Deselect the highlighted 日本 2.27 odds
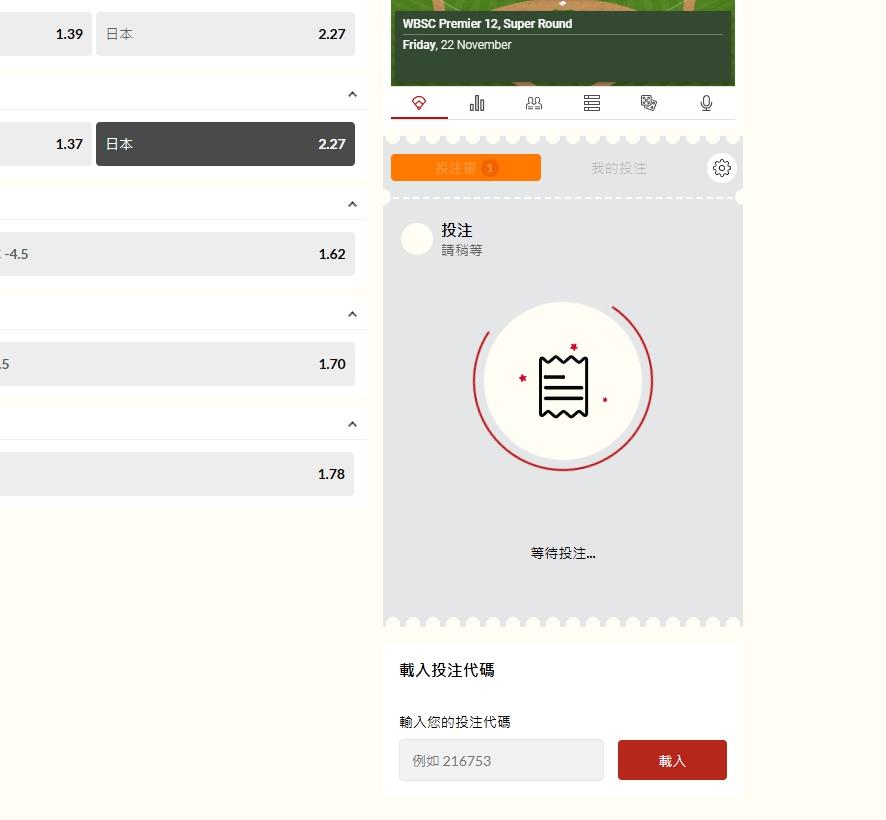The width and height of the screenshot is (886, 820). coord(225,144)
